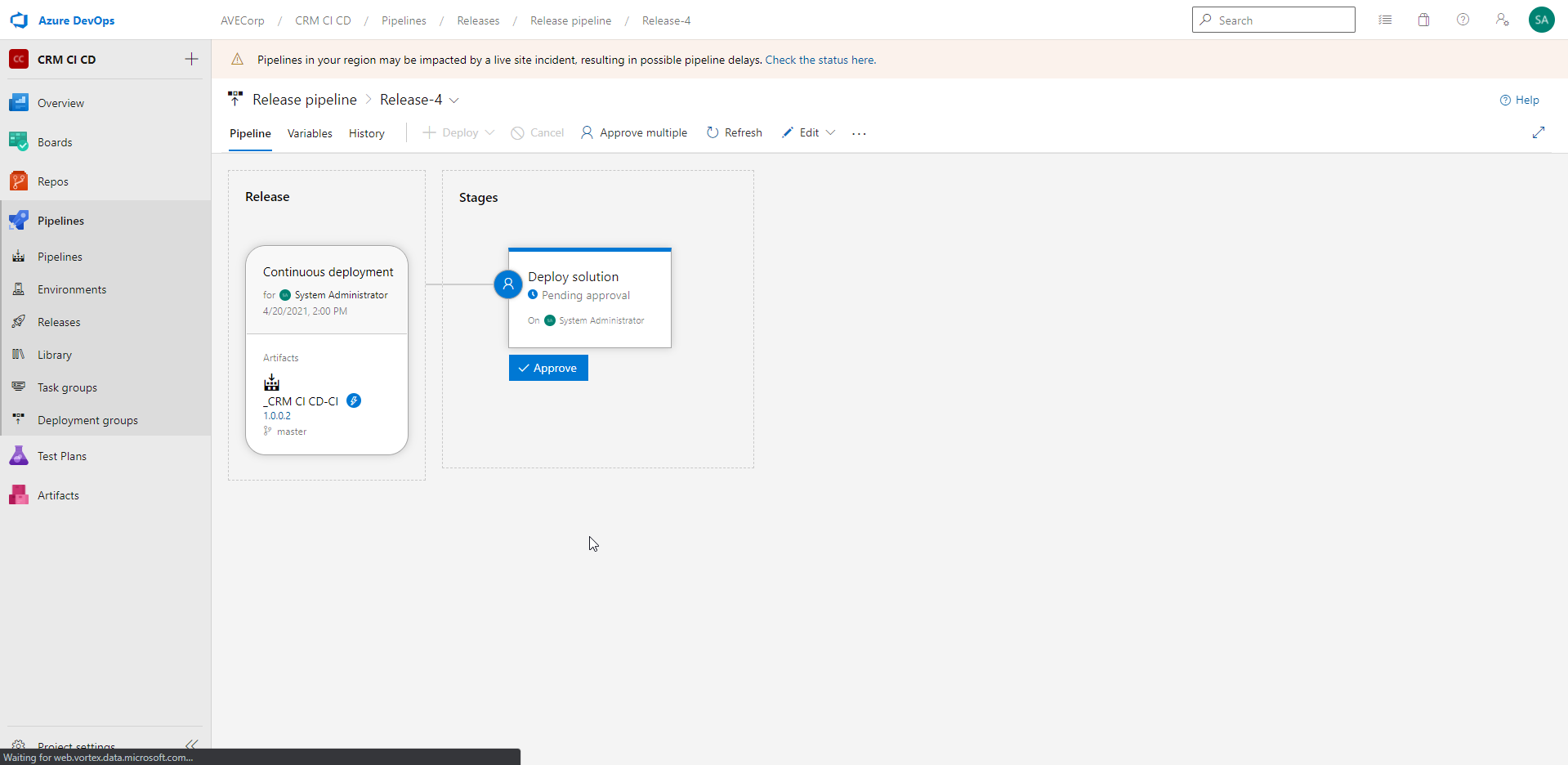
Task: Open the work items list icon in header
Action: [1385, 20]
